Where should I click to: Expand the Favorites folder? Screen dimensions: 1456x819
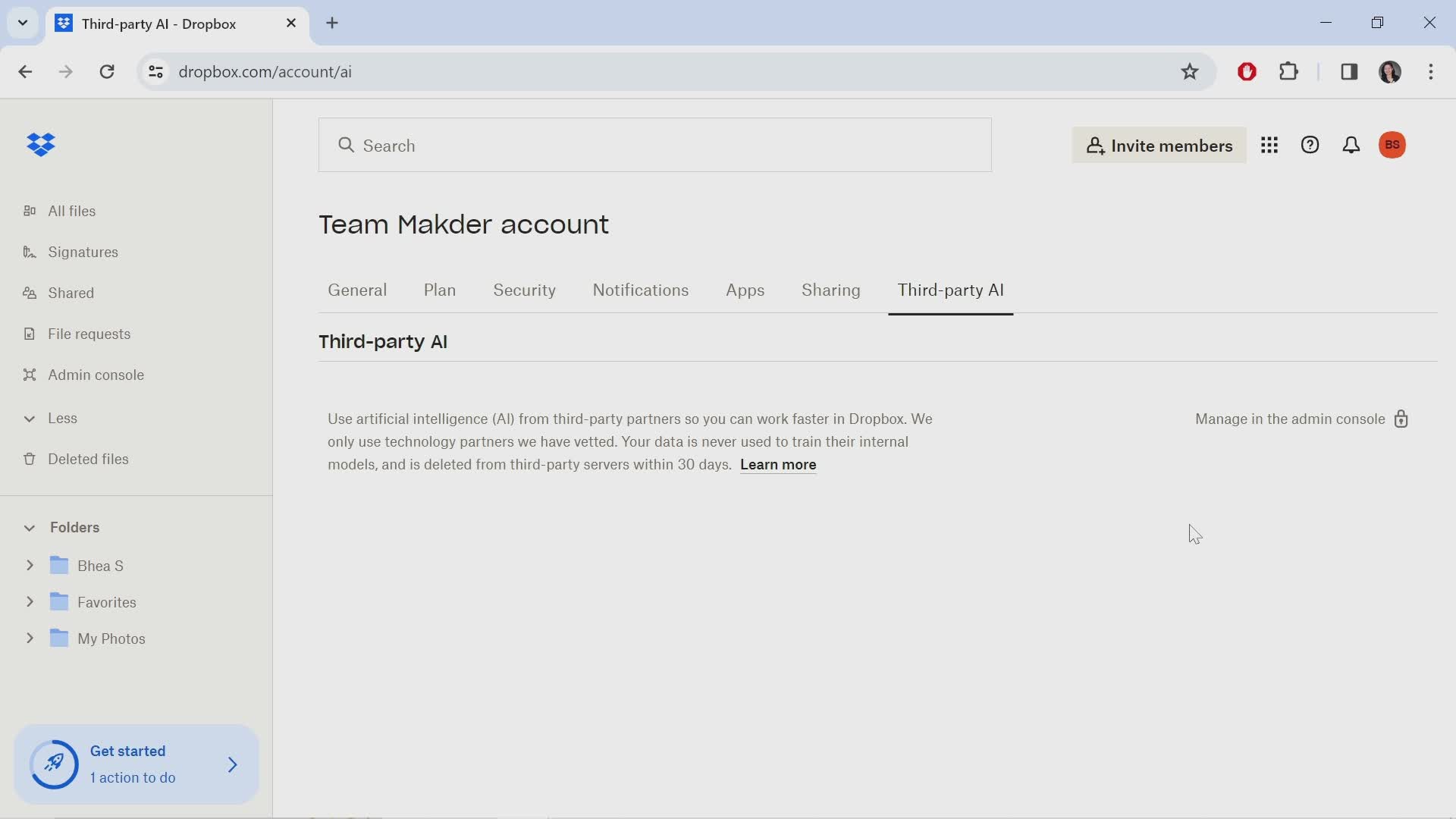30,601
